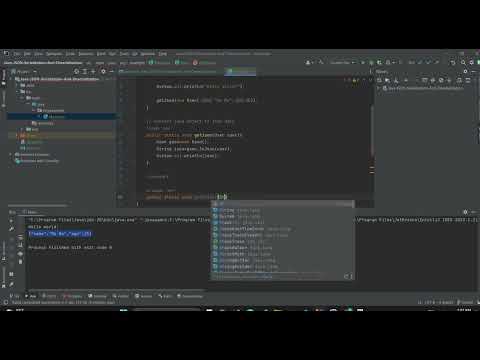This screenshot has width=480, height=360.
Task: Click Expand All icon in Project panel header
Action: click(x=85, y=72)
